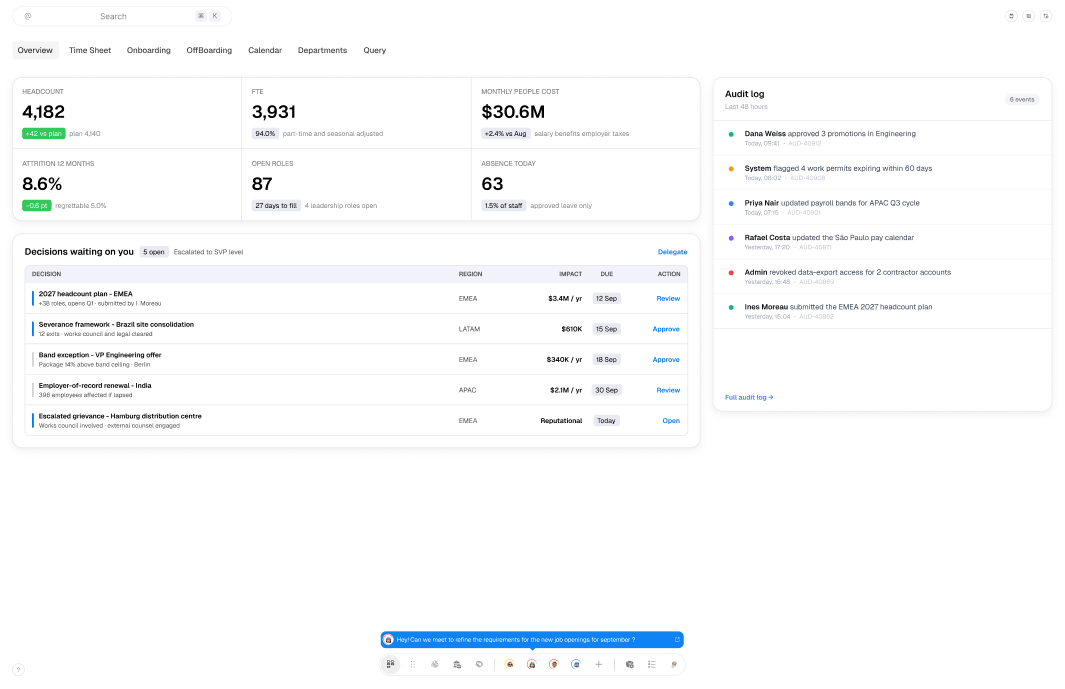
Task: Click the help question mark icon bottom left
Action: (x=18, y=669)
